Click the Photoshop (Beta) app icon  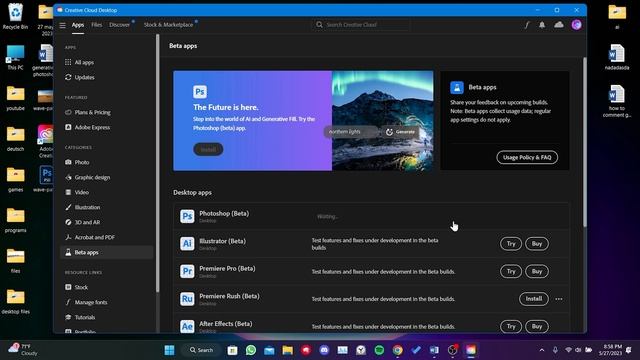[187, 216]
